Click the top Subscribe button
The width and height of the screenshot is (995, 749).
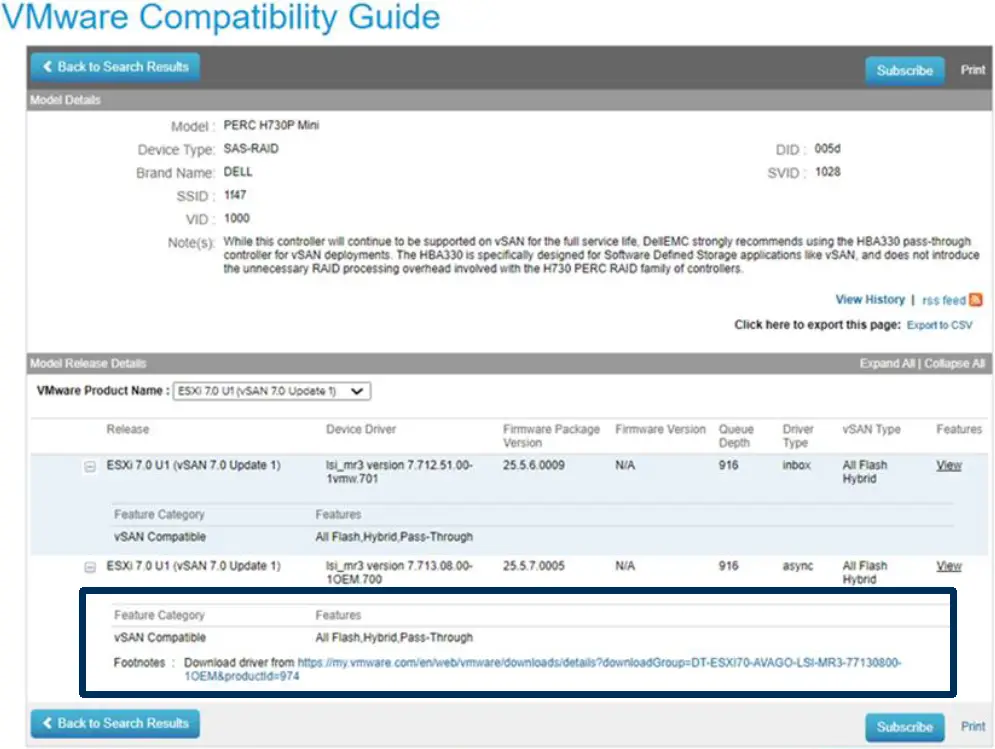[x=904, y=70]
